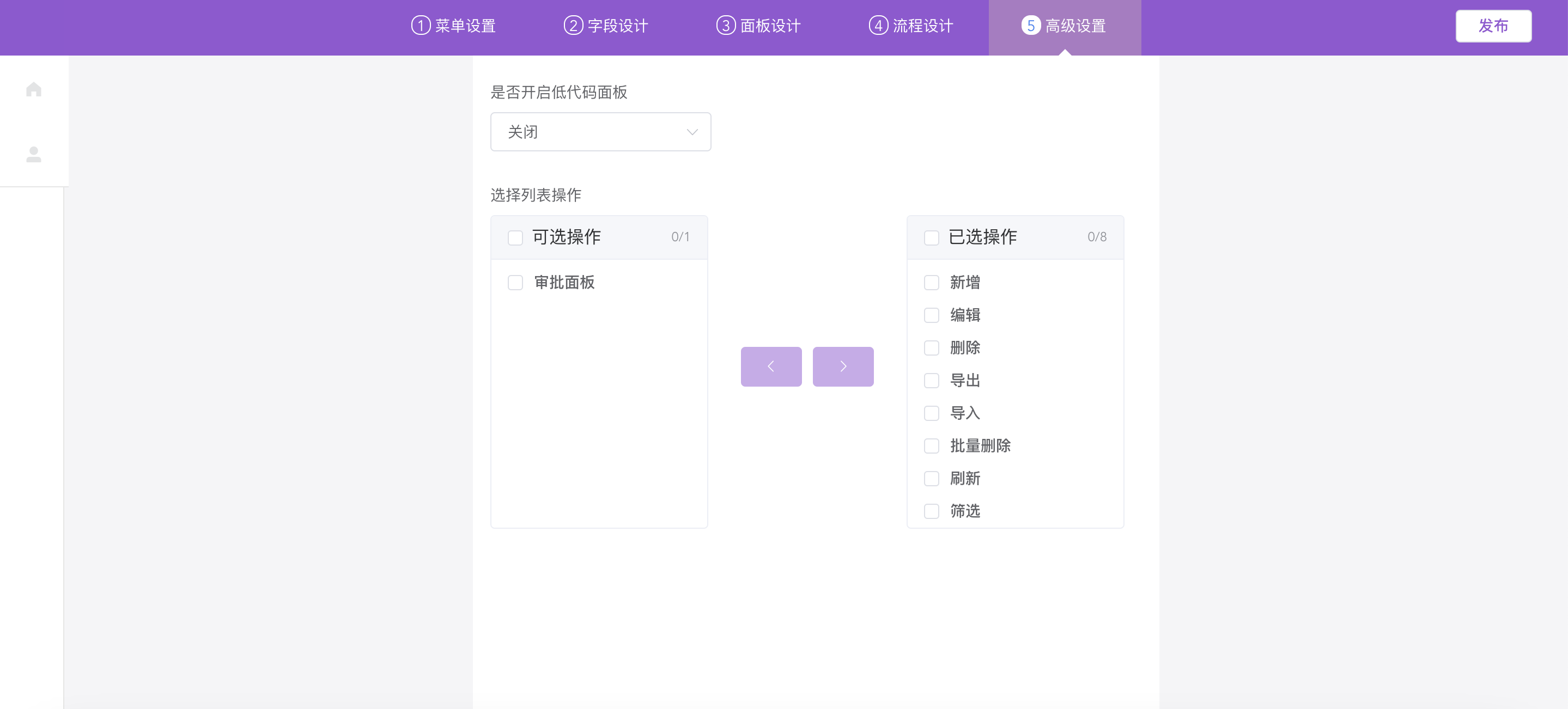
Task: Check the 筛选 checkbox
Action: coord(931,511)
